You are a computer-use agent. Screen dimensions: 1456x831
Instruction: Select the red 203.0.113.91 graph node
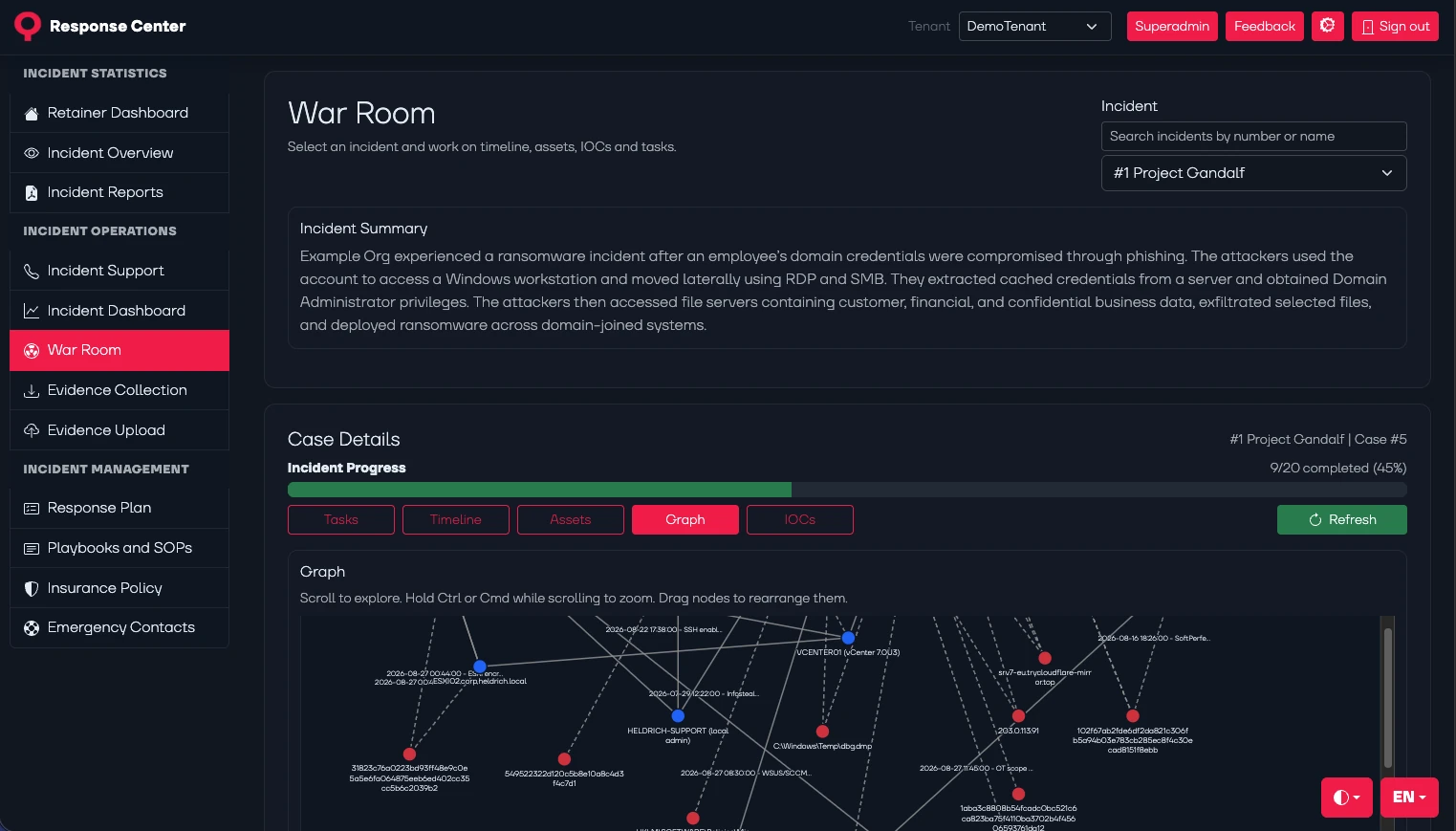[1018, 715]
